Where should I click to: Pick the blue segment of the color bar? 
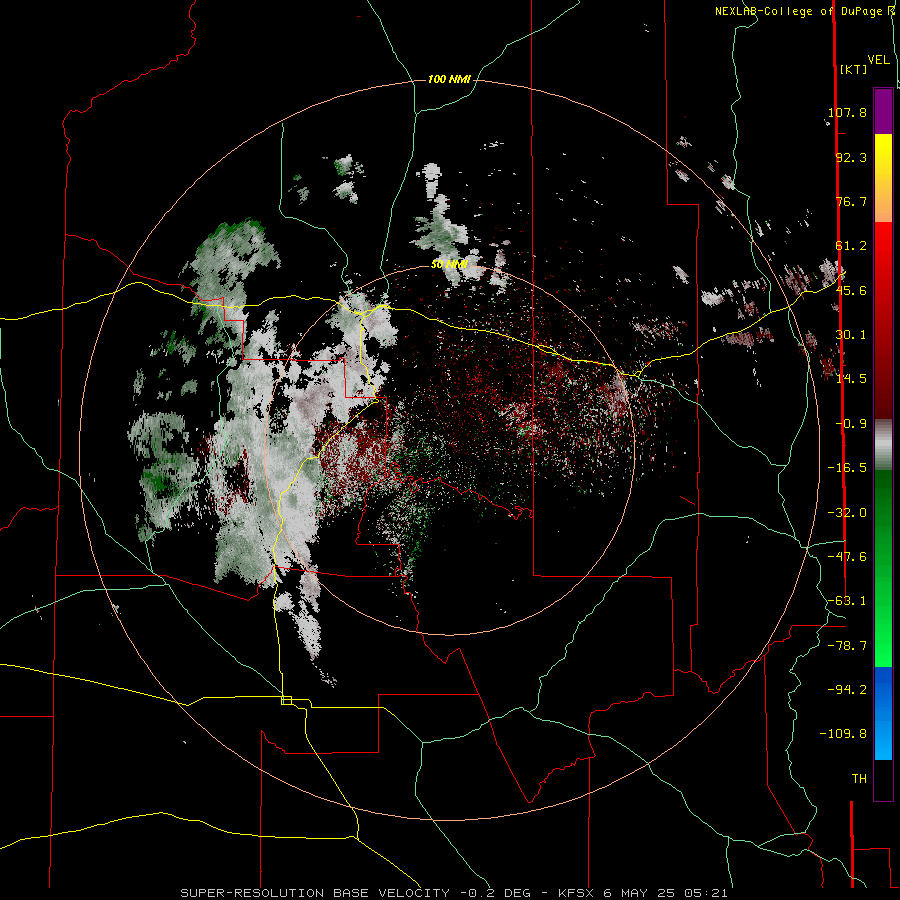(883, 713)
